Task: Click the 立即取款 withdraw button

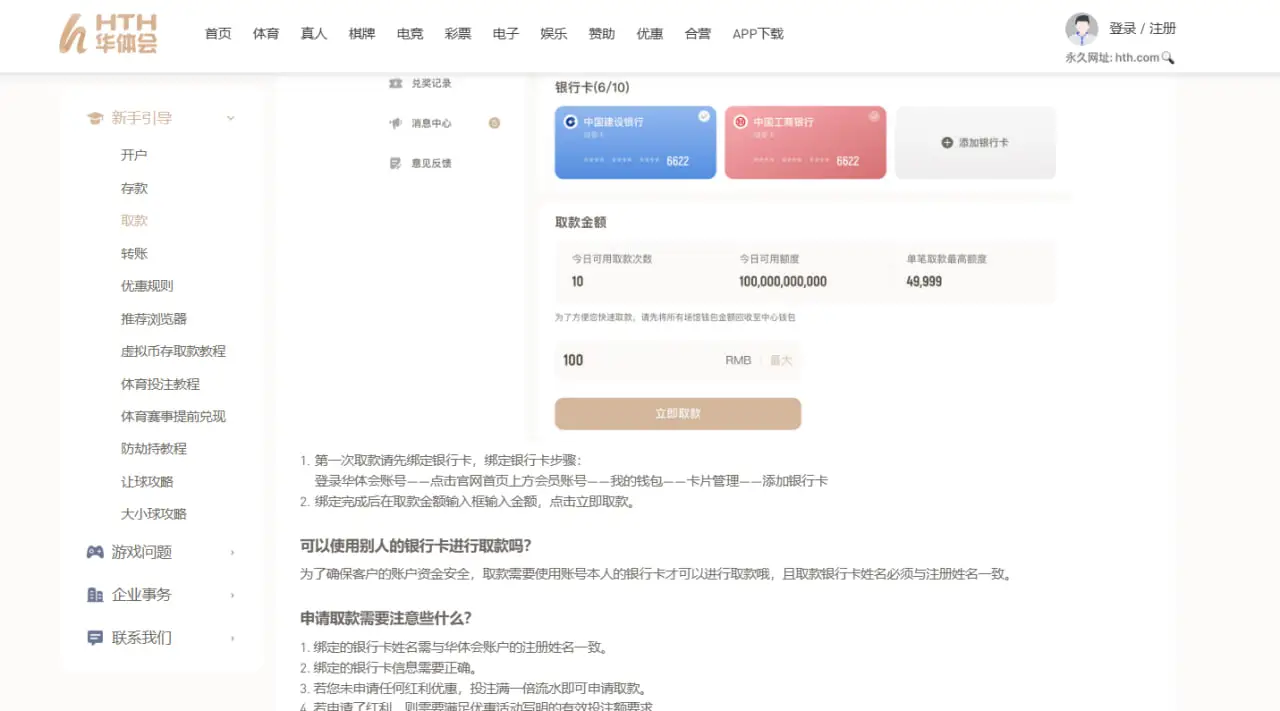Action: pyautogui.click(x=677, y=413)
